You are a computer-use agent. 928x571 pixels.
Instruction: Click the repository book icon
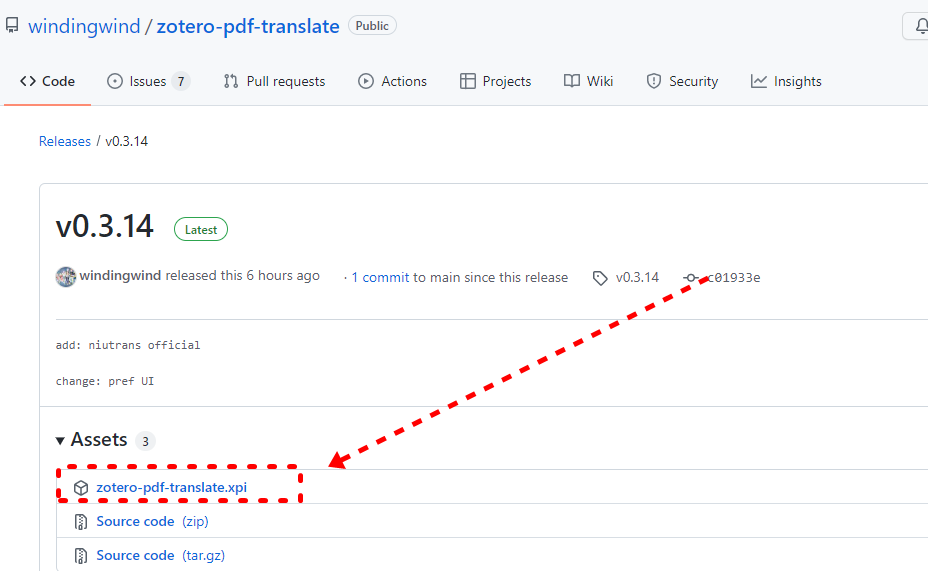point(12,26)
